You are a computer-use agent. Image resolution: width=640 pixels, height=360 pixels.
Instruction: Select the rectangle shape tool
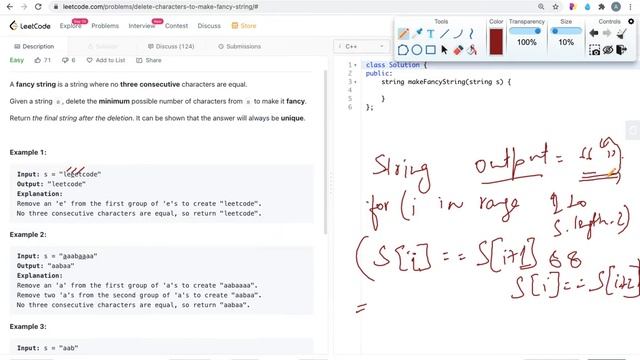431,50
